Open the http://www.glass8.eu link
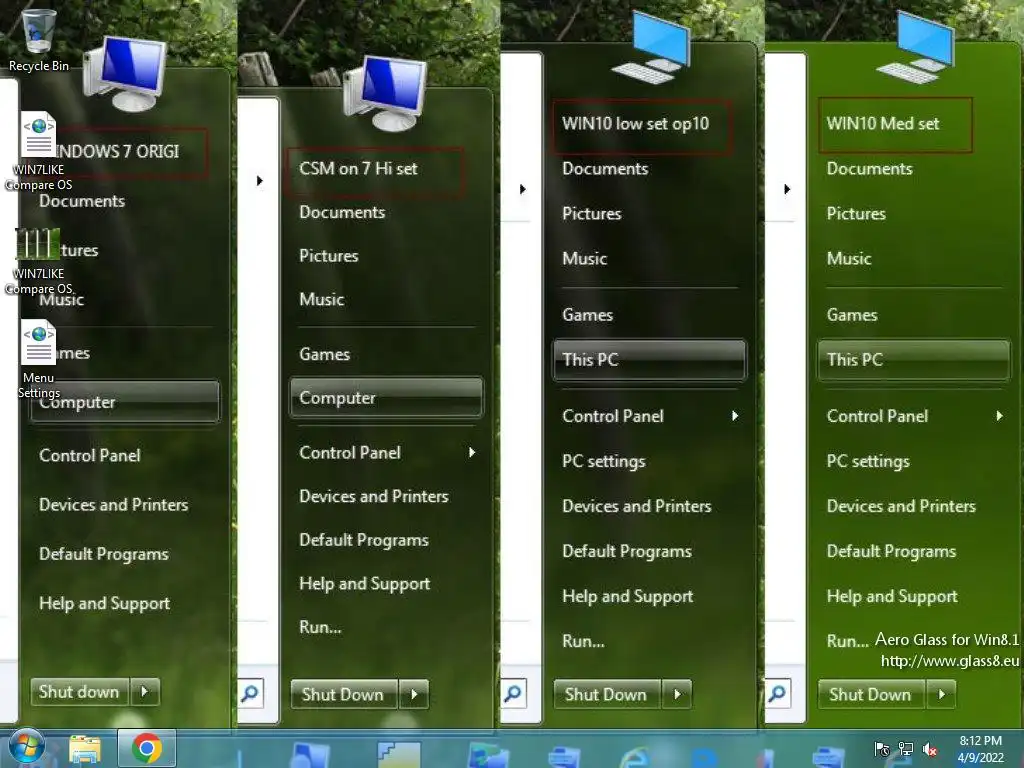The image size is (1024, 768). 950,661
